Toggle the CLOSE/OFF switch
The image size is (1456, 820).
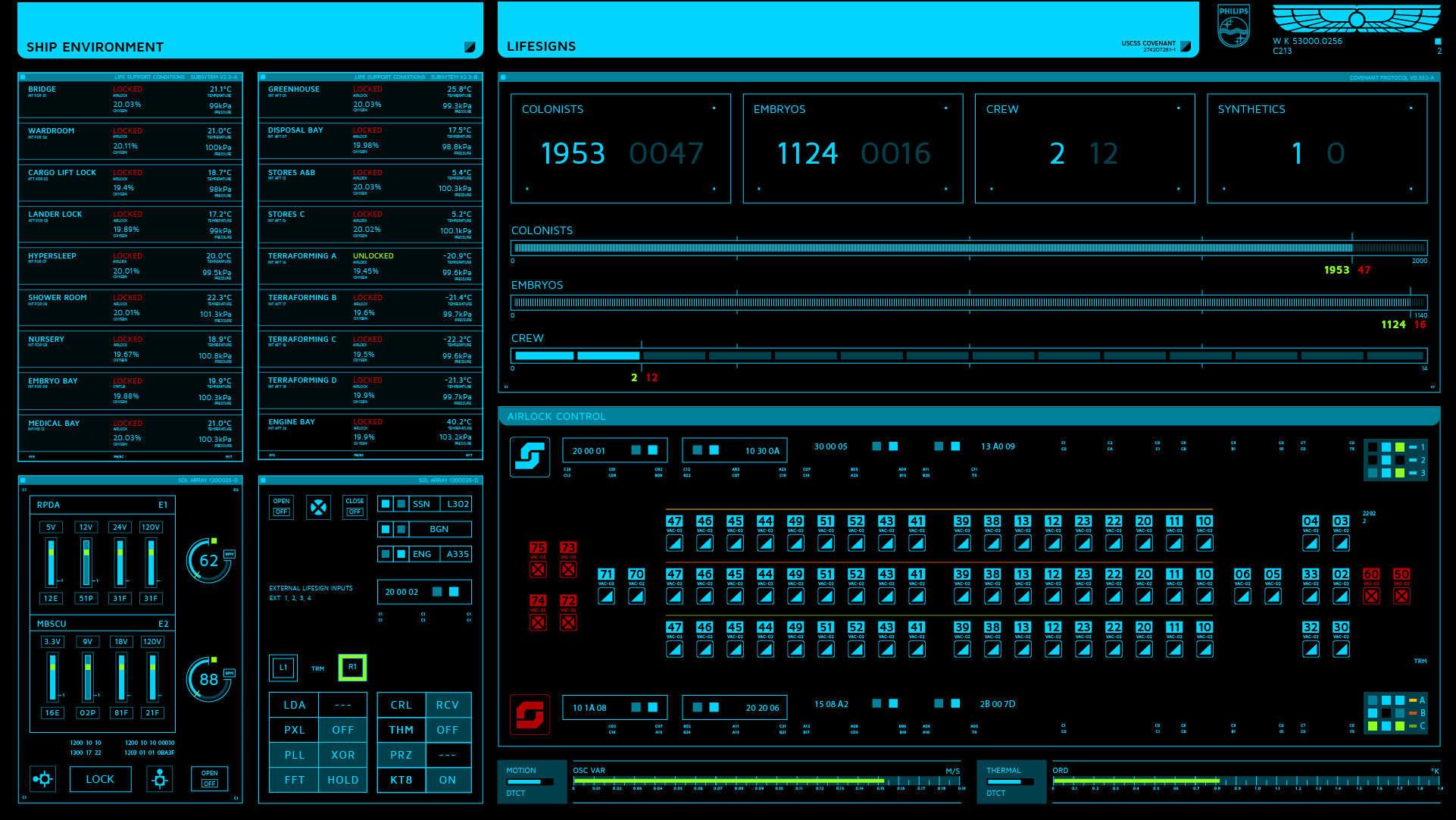coord(355,506)
